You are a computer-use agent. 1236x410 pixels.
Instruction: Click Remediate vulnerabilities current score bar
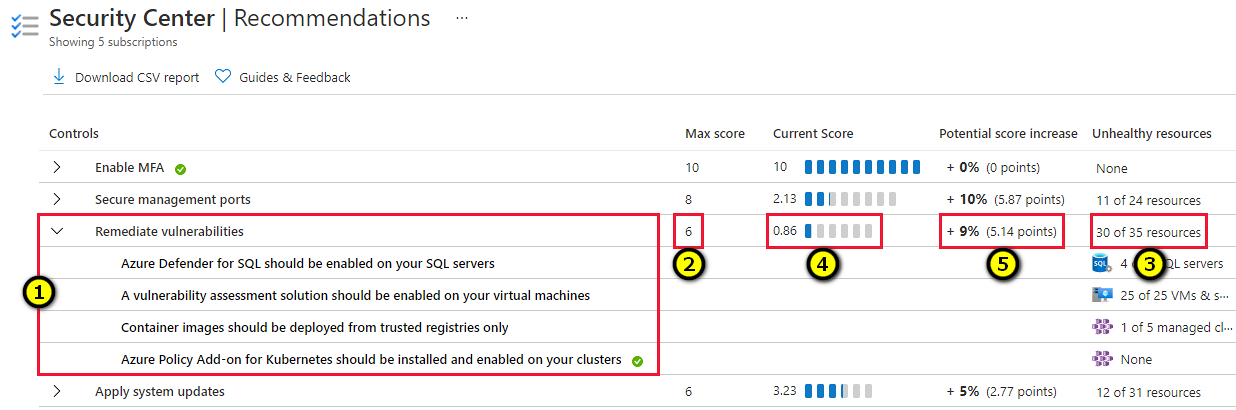pyautogui.click(x=839, y=231)
